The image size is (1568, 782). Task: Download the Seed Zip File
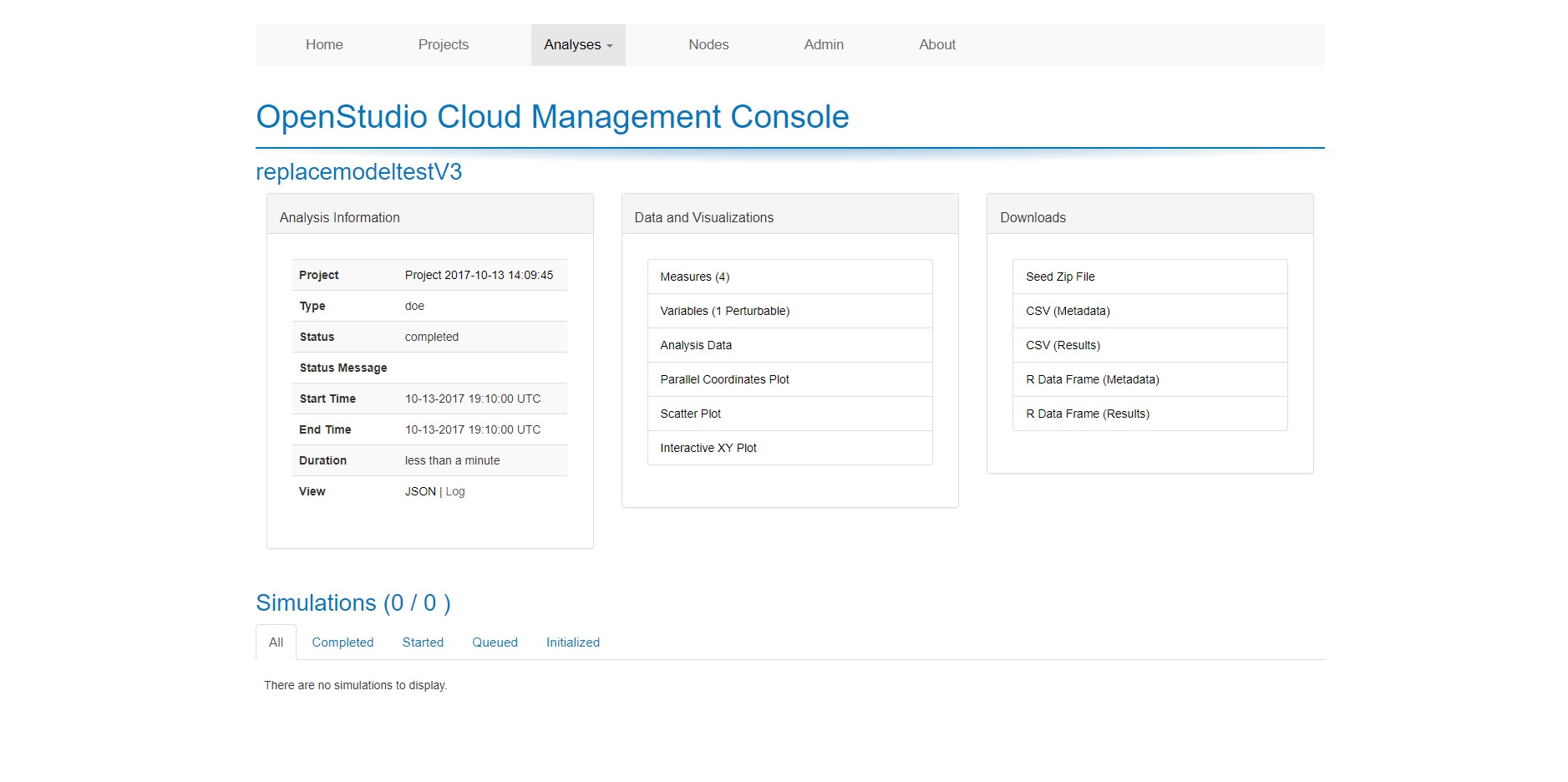click(x=1150, y=277)
